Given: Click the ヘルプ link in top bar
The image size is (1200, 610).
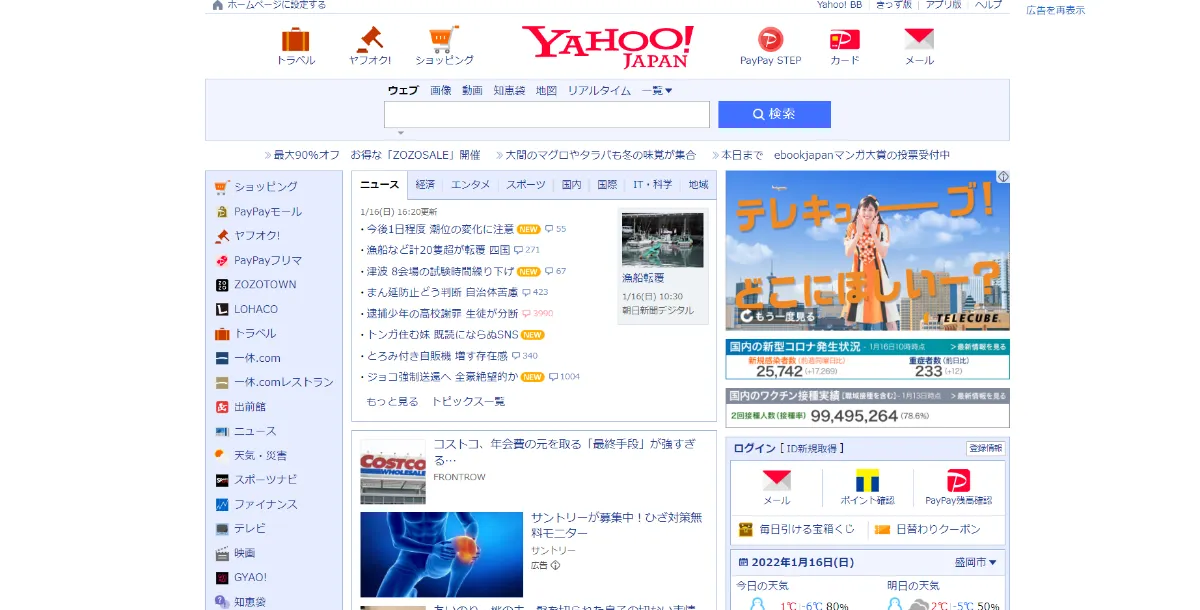Looking at the screenshot, I should (x=988, y=5).
